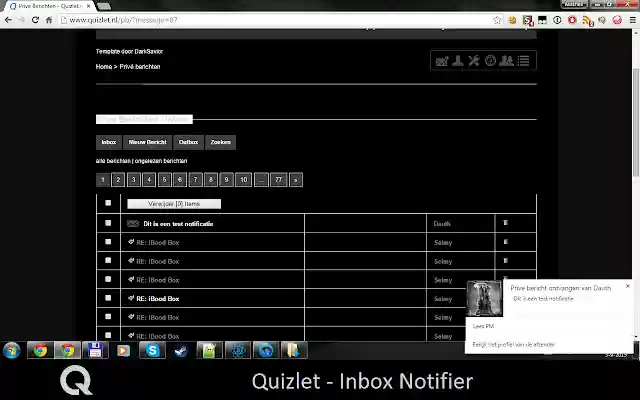Viewport: 640px width, 400px height.
Task: Open the media player taskbar icon
Action: pos(123,351)
